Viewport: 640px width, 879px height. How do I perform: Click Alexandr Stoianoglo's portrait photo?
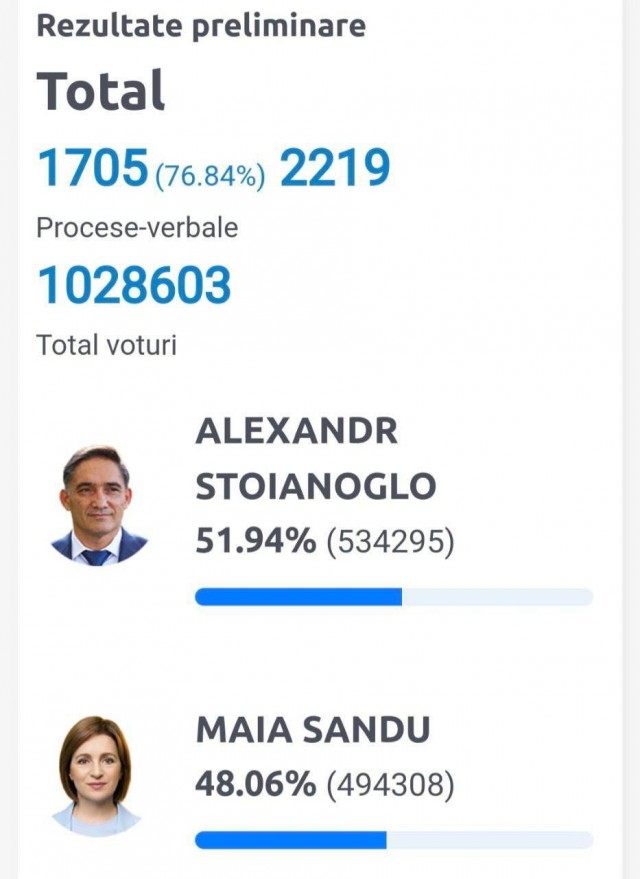pos(98,505)
